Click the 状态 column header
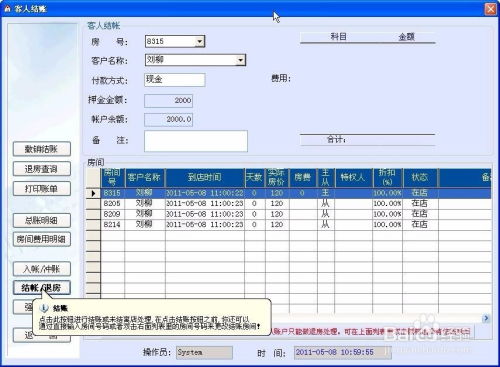Image resolution: width=500 pixels, height=367 pixels. (x=420, y=177)
